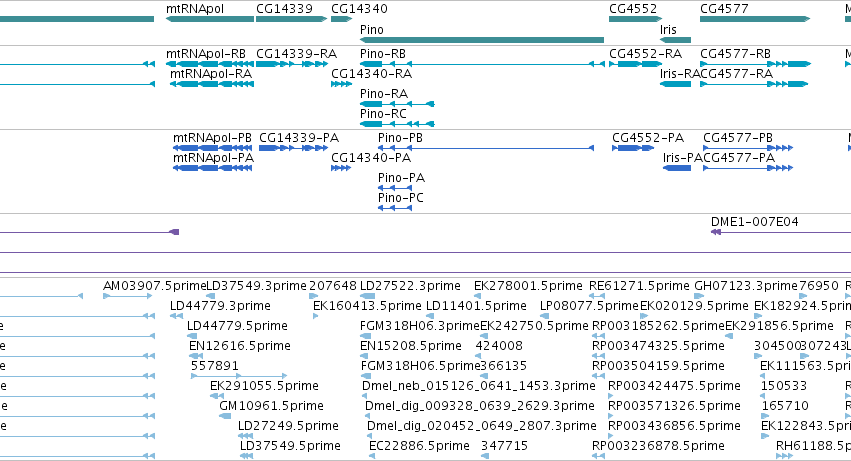Image resolution: width=851 pixels, height=461 pixels.
Task: Select EST EK291055.5prime
Action: [264, 386]
